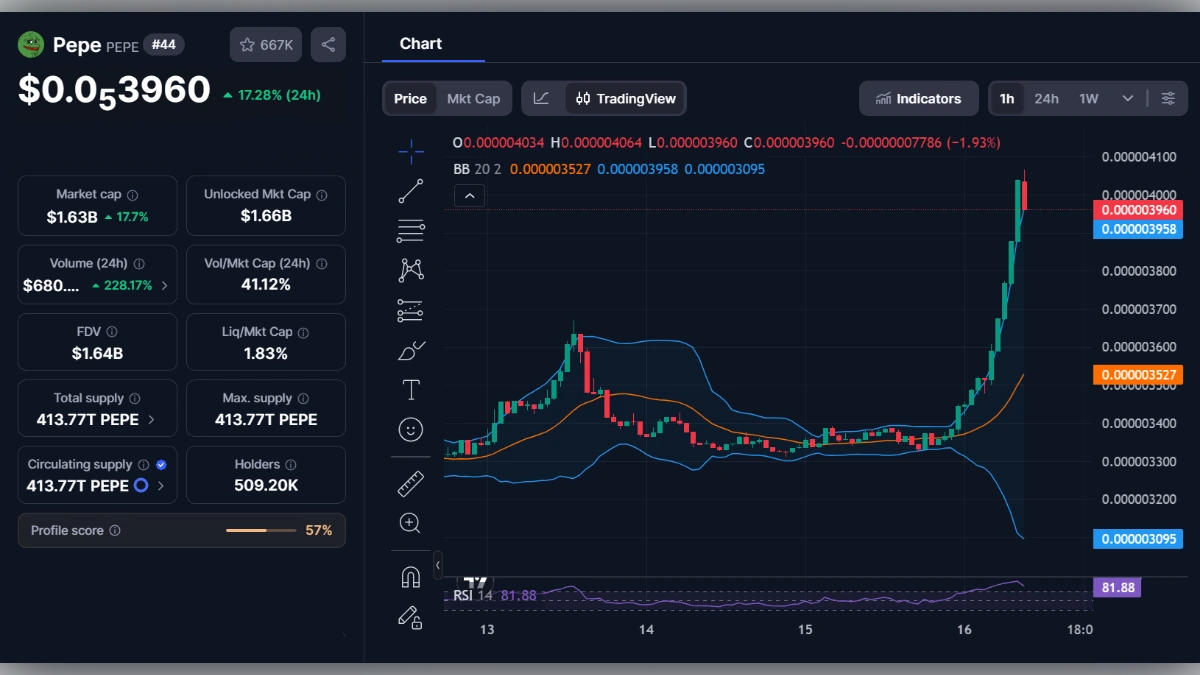Enable magnet mode for drawings
1200x675 pixels.
[x=410, y=575]
